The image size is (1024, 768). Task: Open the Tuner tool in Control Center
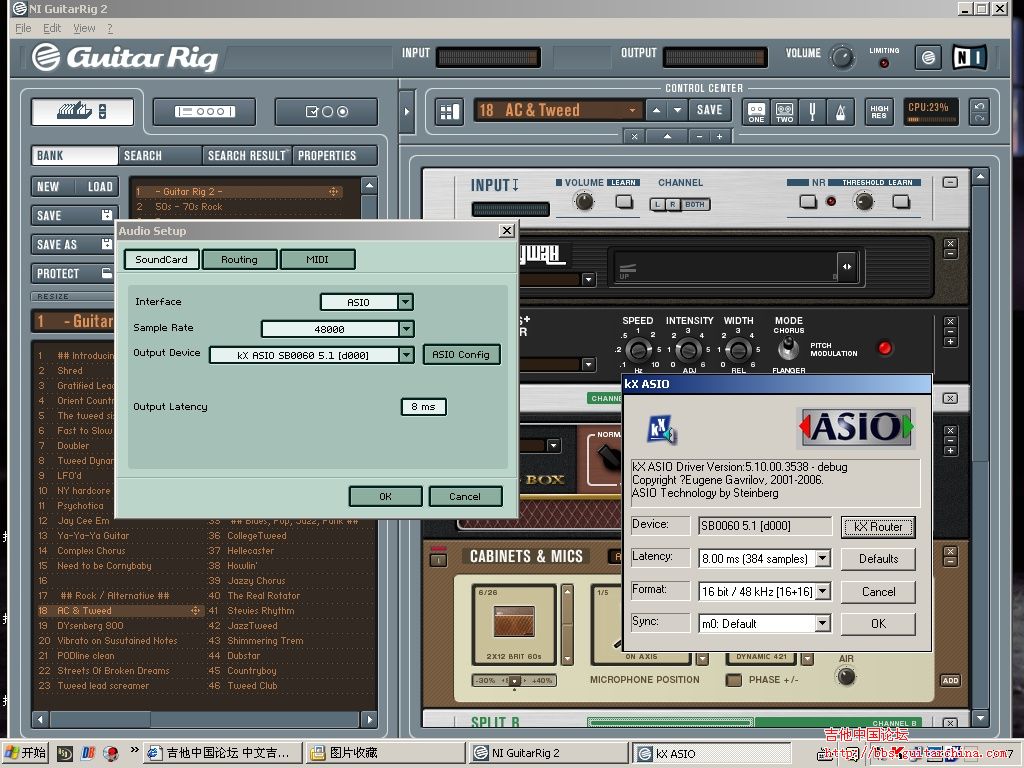(813, 111)
